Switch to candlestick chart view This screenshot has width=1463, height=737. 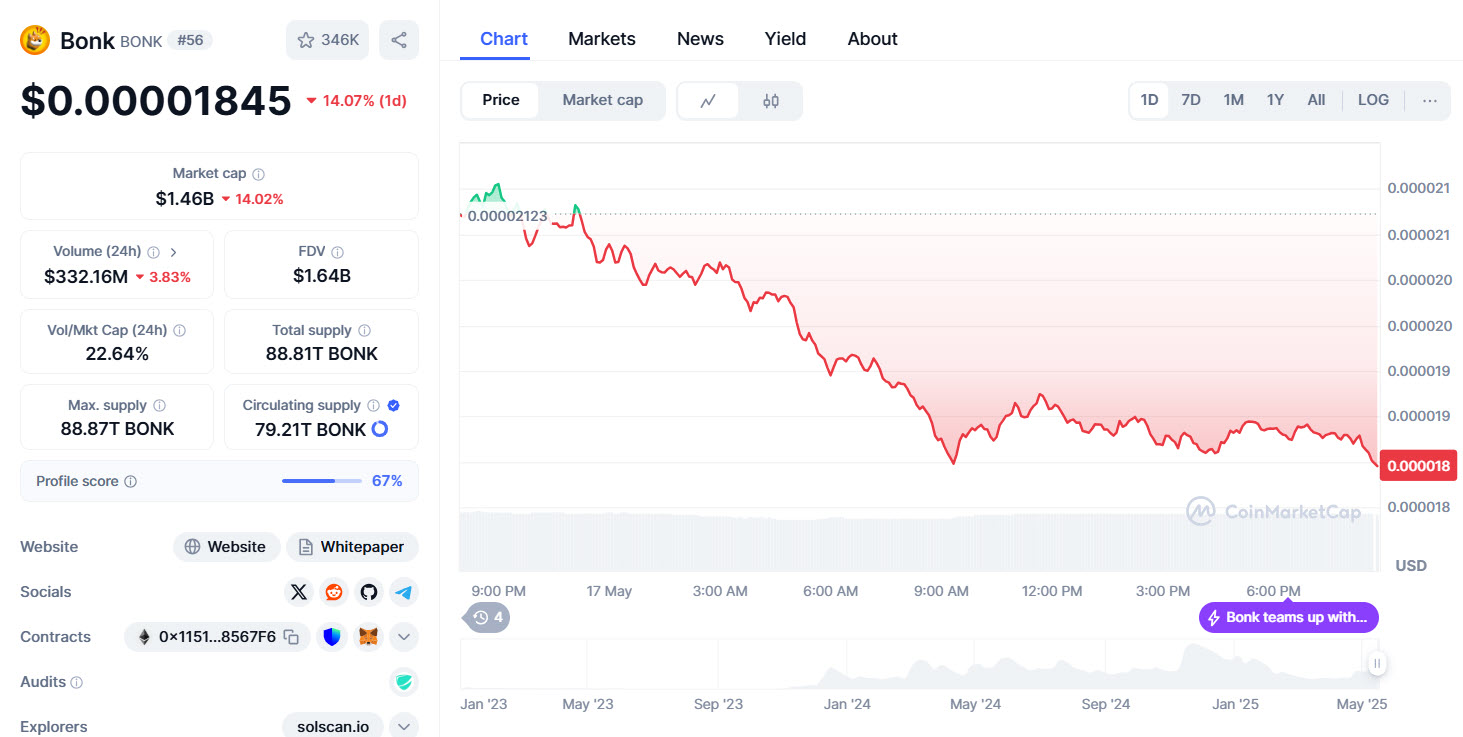point(770,100)
